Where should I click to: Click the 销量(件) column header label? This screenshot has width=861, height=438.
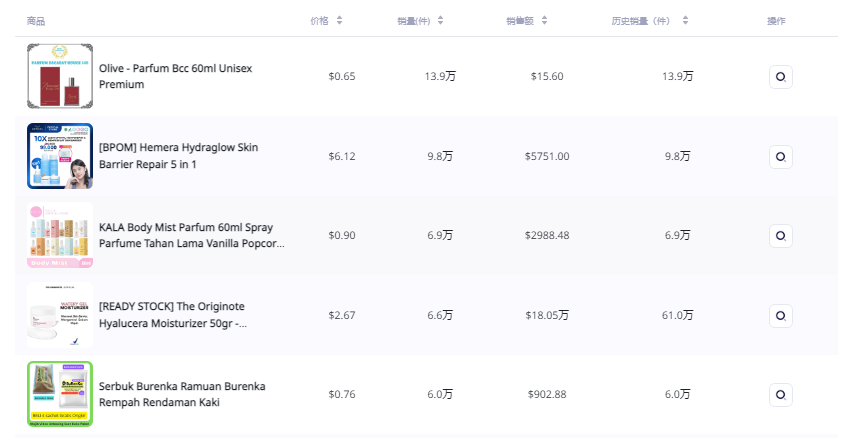point(413,21)
